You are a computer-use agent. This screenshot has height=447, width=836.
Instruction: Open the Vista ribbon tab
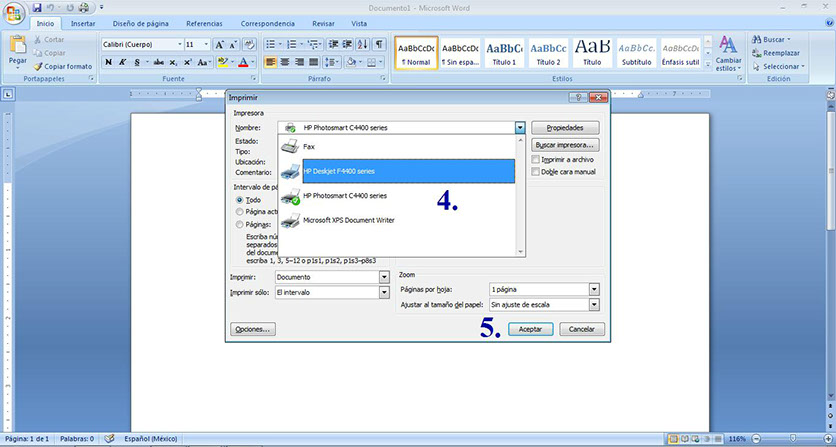(359, 23)
